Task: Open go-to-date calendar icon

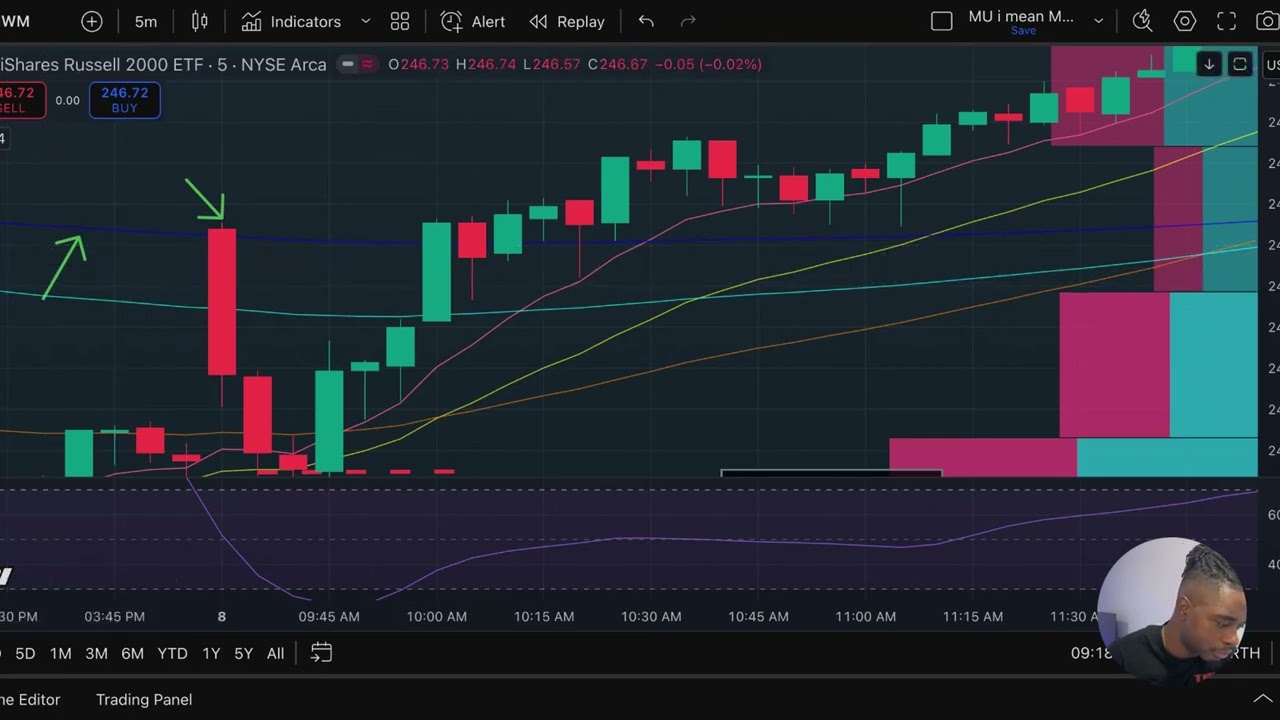Action: pos(321,653)
